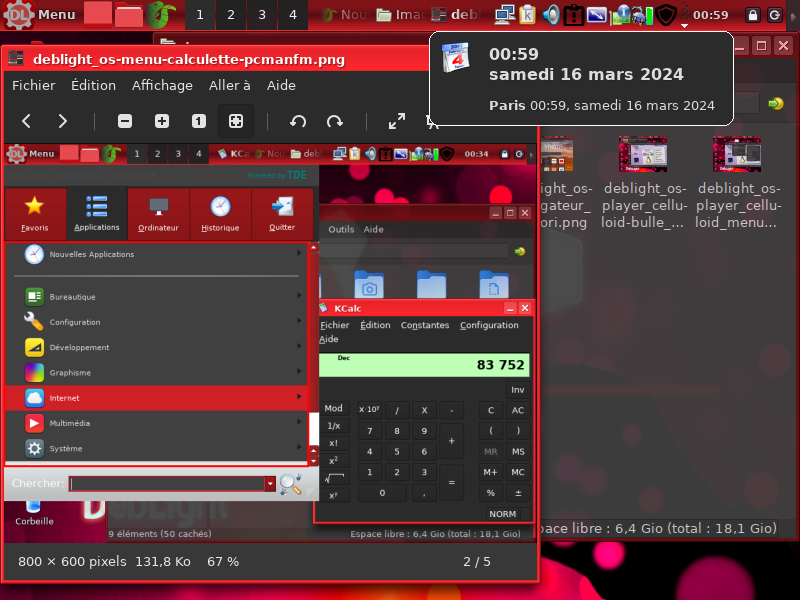Toggle fit image to window
This screenshot has height=600, width=800.
(236, 121)
